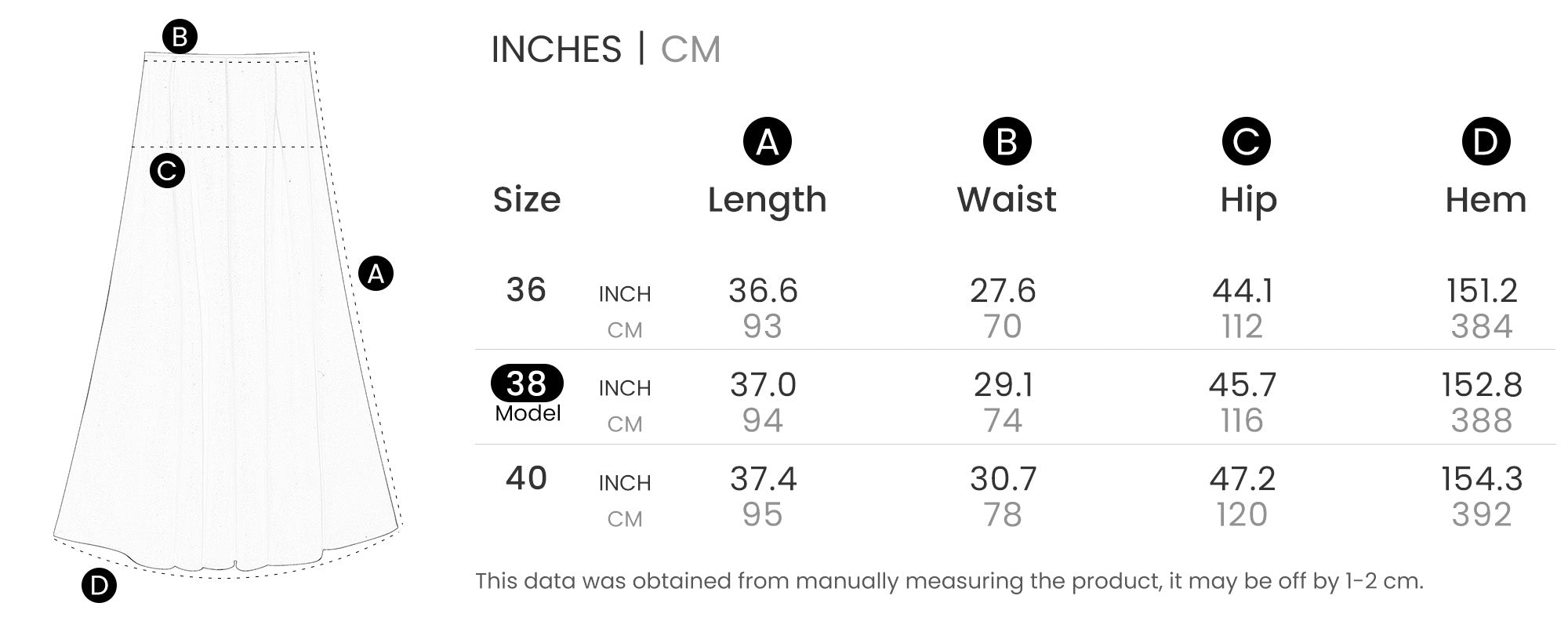The image size is (1568, 632).
Task: Click the B marker on skirt diagram
Action: pos(180,37)
